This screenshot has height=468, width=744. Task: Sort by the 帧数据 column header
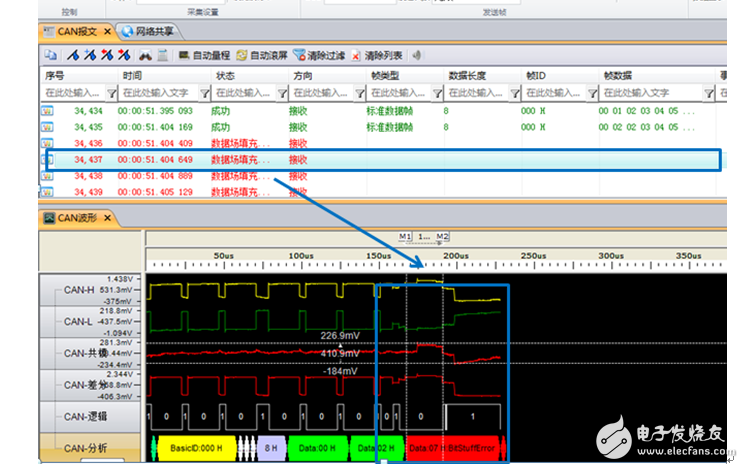[657, 75]
